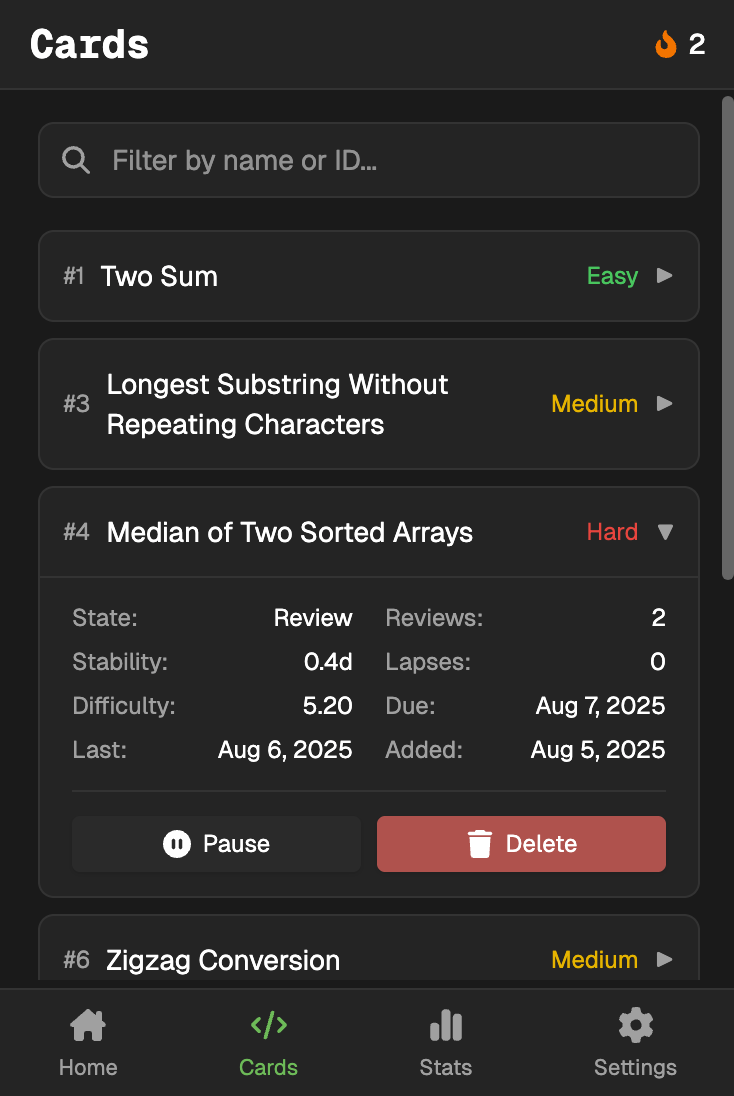Image resolution: width=734 pixels, height=1096 pixels.
Task: Click Medium label on Zigzag Conversion
Action: click(x=594, y=960)
